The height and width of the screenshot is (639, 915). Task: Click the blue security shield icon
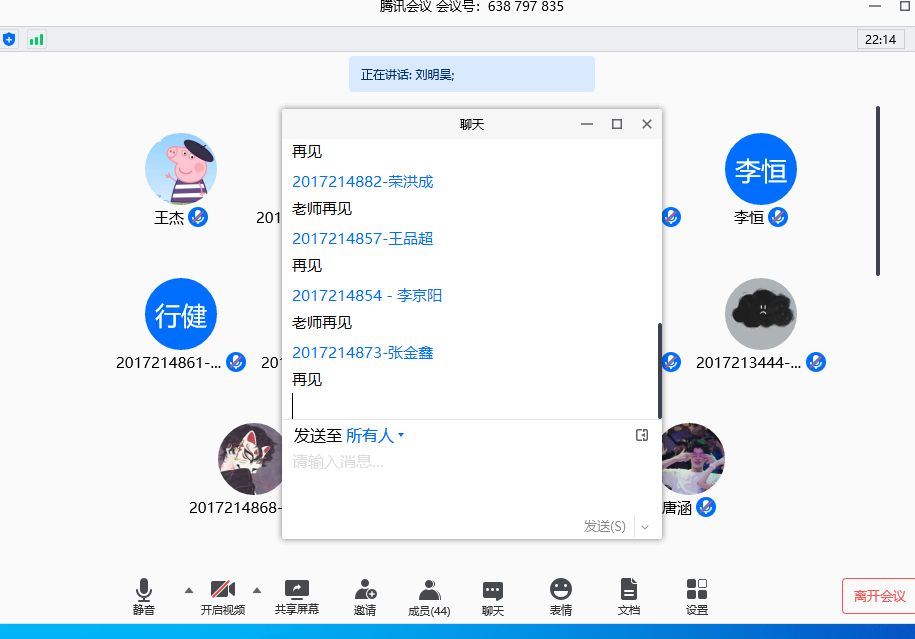tap(10, 39)
